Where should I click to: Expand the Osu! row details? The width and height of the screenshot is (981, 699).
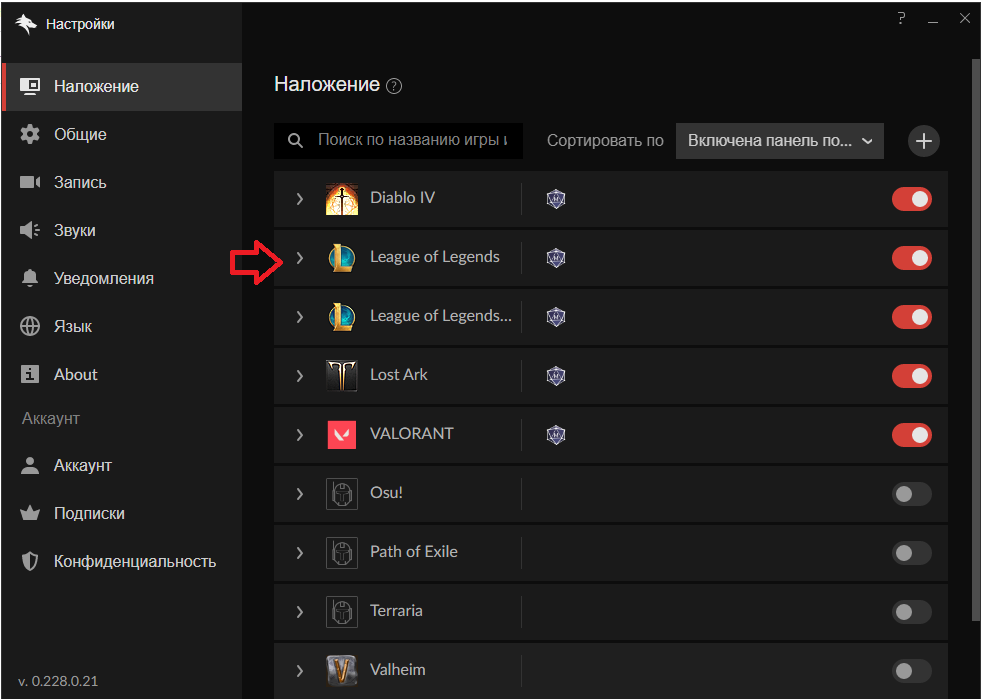pos(300,494)
